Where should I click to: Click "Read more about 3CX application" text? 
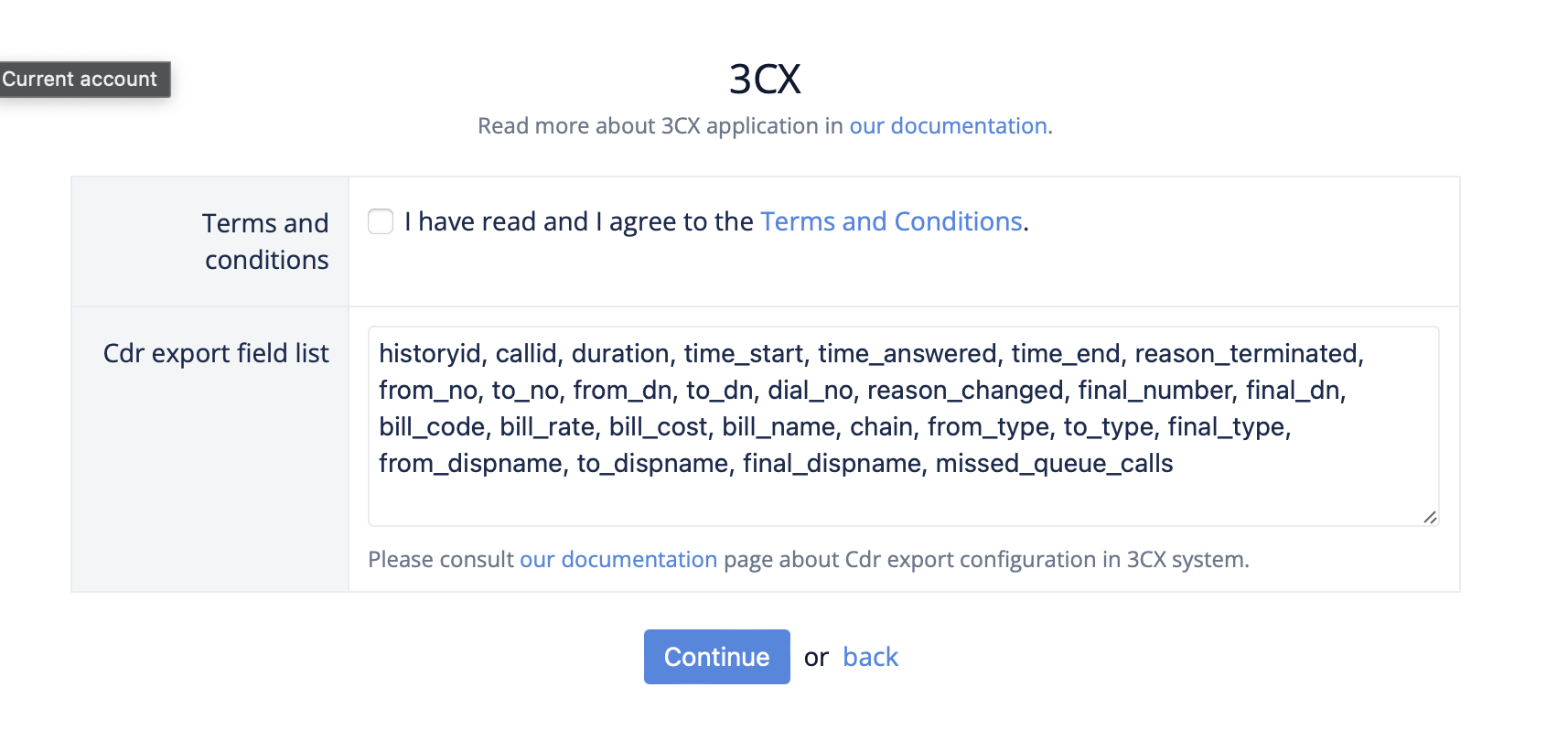(x=659, y=125)
